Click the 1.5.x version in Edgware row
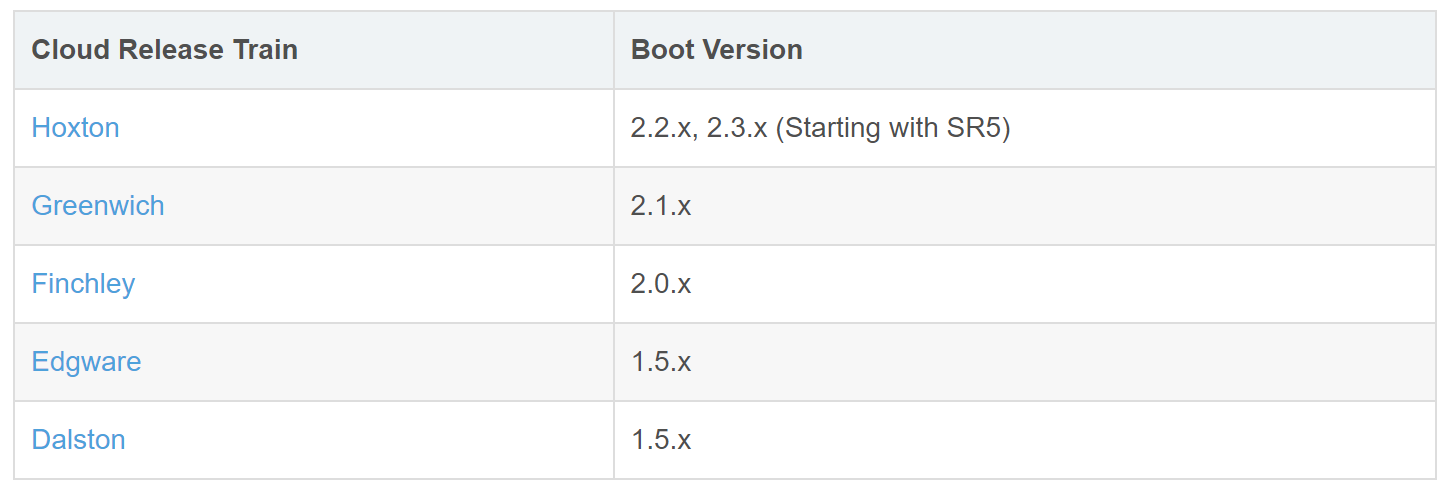The height and width of the screenshot is (498, 1454). pos(661,362)
